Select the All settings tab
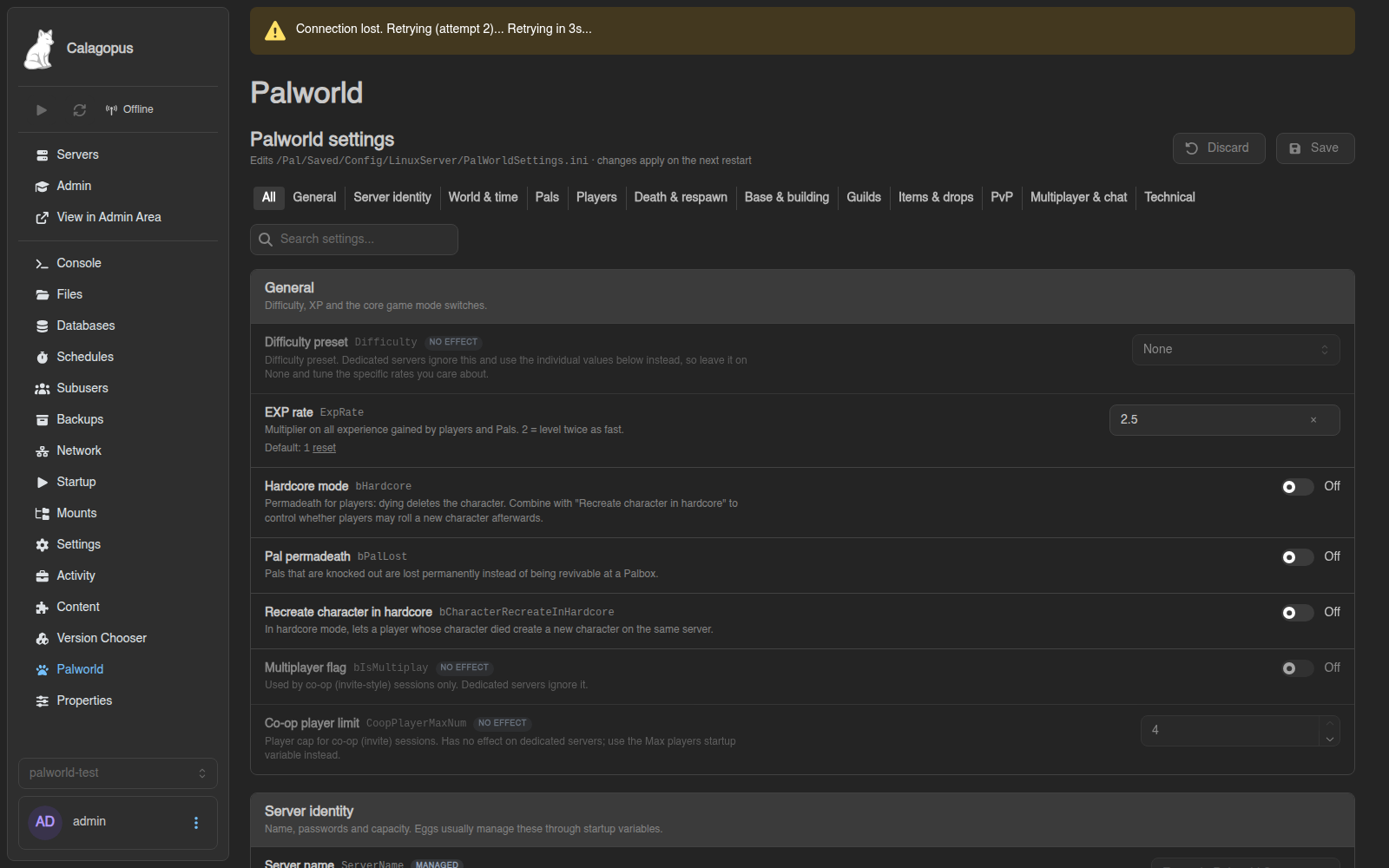This screenshot has height=868, width=1389. [x=269, y=197]
